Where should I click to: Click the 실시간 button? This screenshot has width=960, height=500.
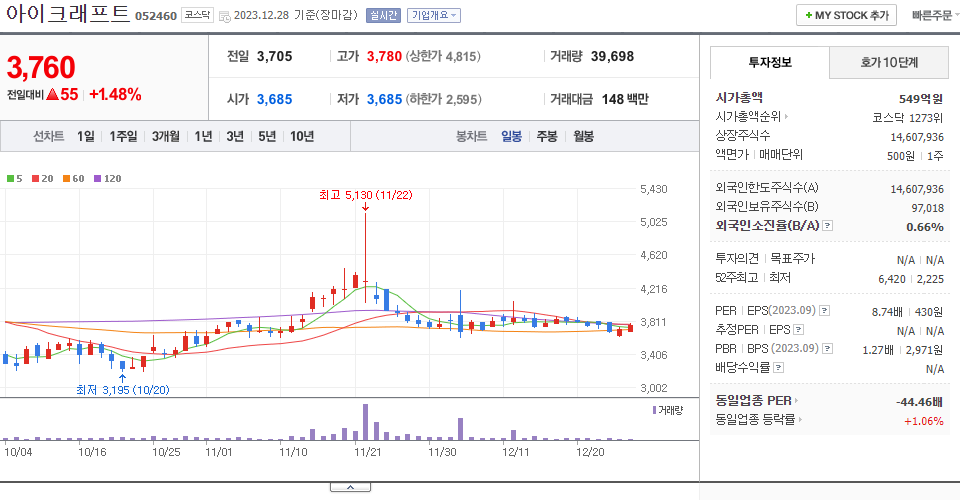(x=383, y=15)
